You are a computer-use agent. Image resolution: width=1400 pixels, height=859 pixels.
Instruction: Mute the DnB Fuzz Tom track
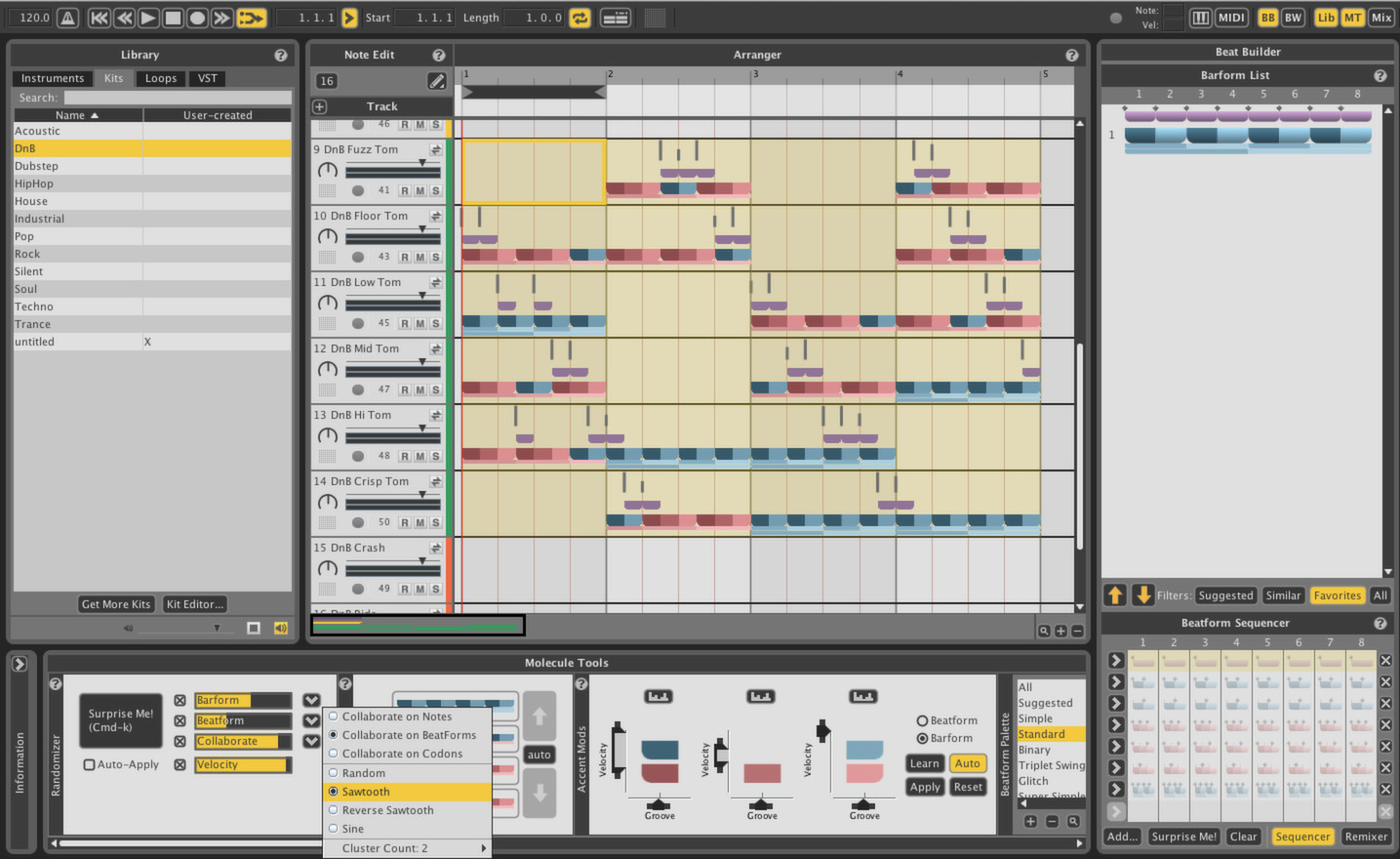coord(419,190)
